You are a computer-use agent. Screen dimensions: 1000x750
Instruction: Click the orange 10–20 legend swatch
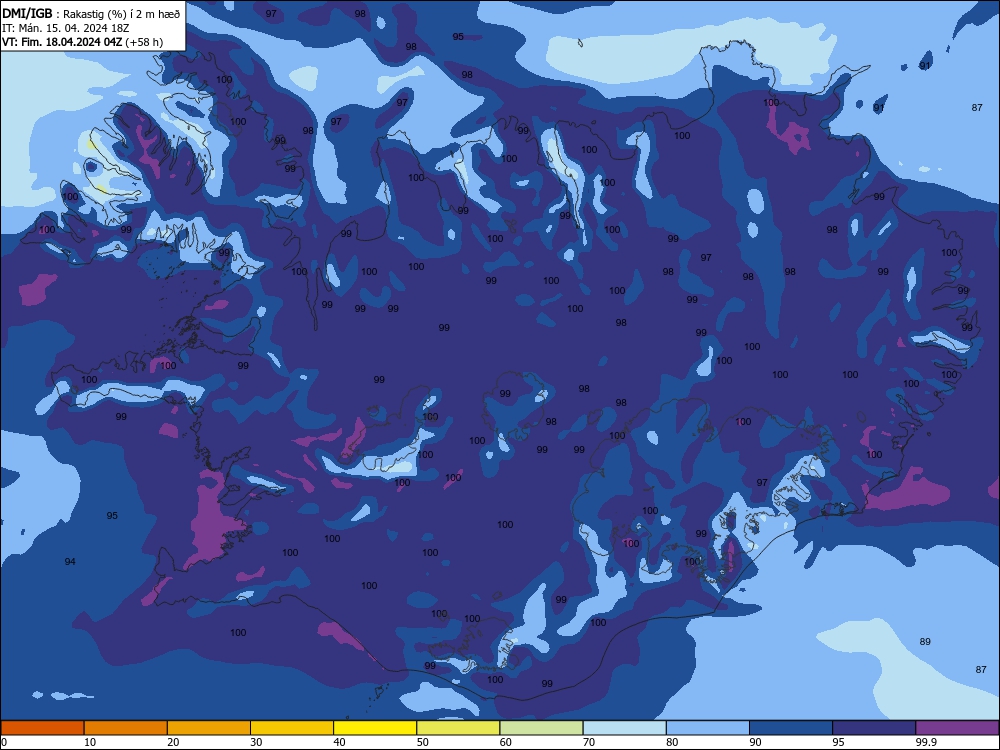(x=126, y=728)
